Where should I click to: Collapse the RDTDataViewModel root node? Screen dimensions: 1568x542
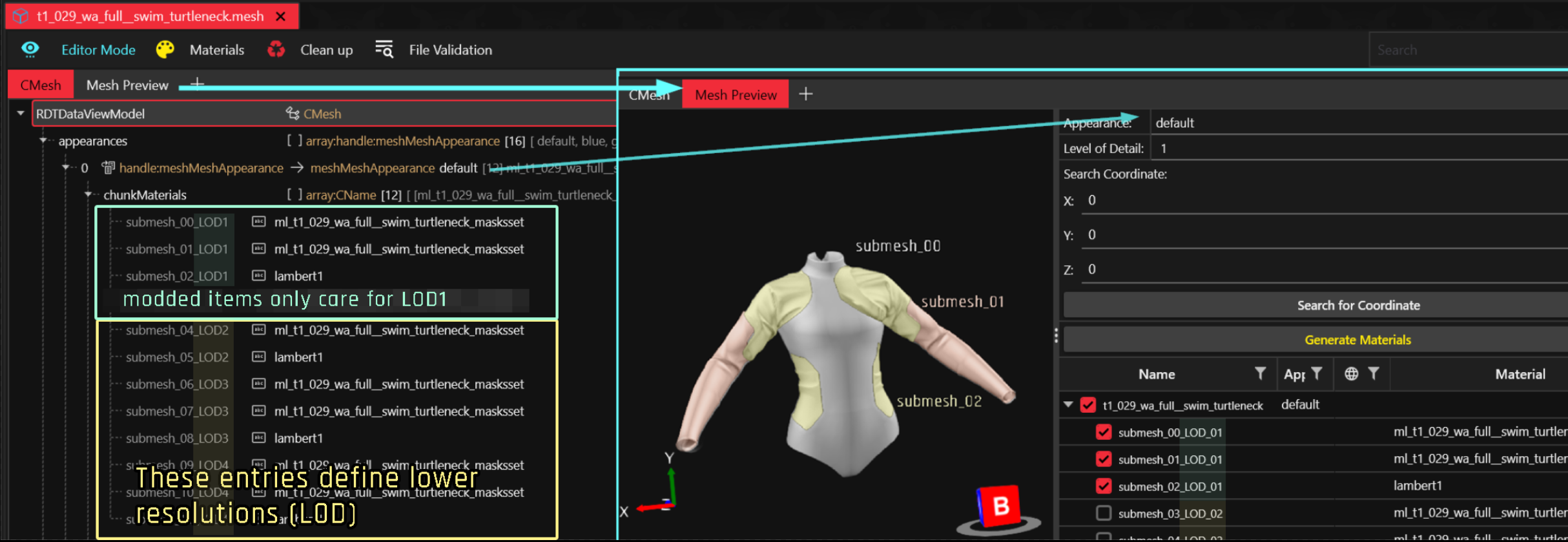pyautogui.click(x=21, y=114)
